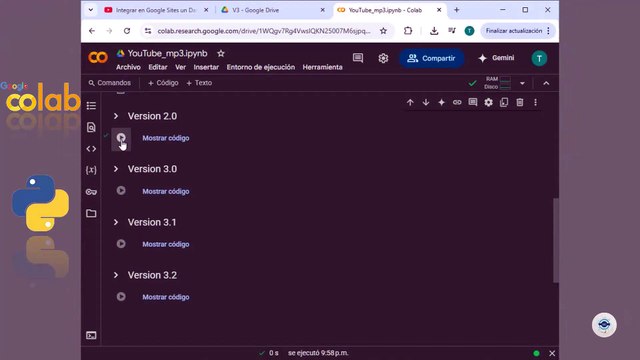Screen dimensions: 640x360
Task: Open the Archivo menu
Action: tap(128, 67)
